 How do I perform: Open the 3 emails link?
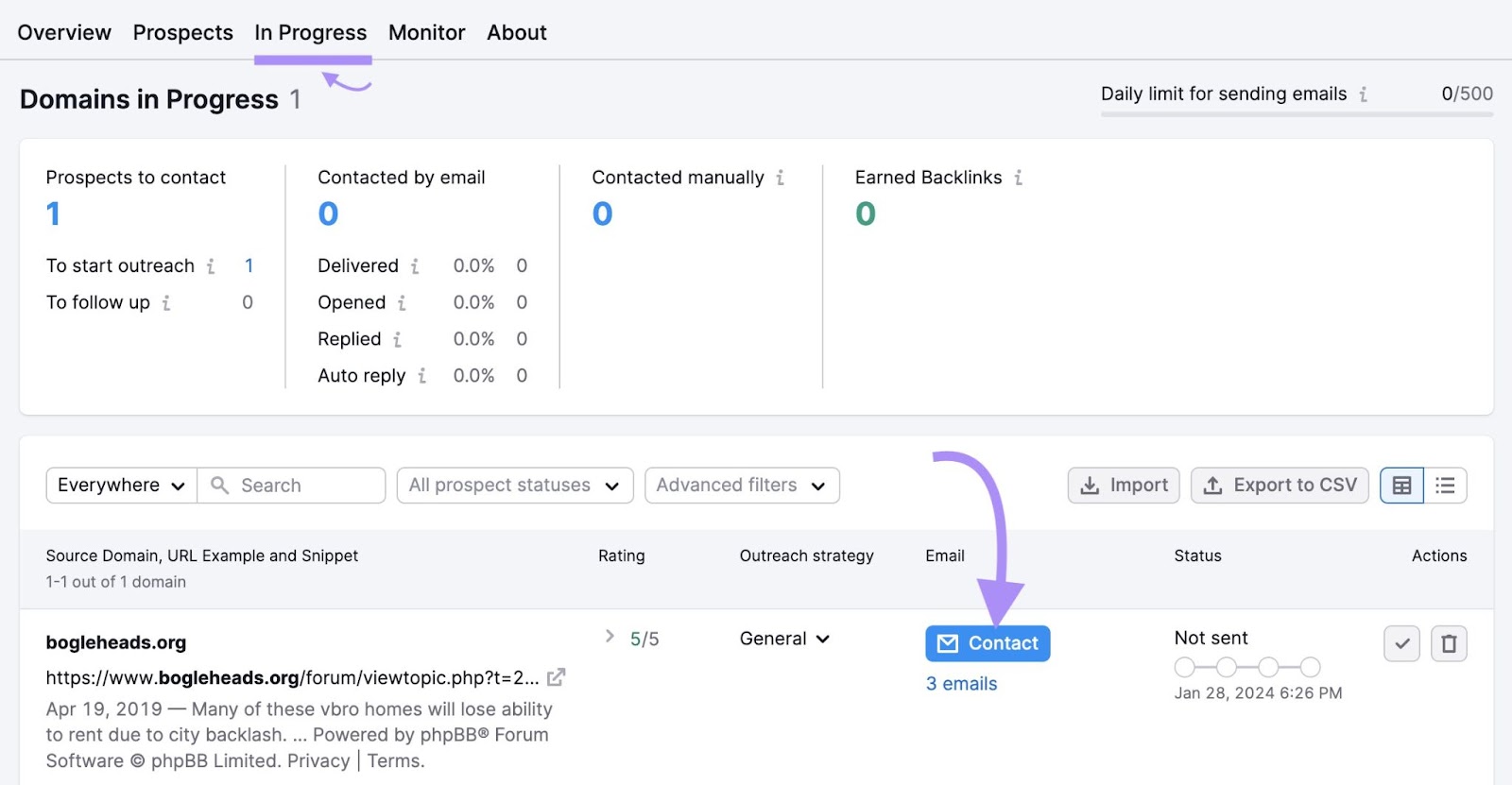point(961,684)
